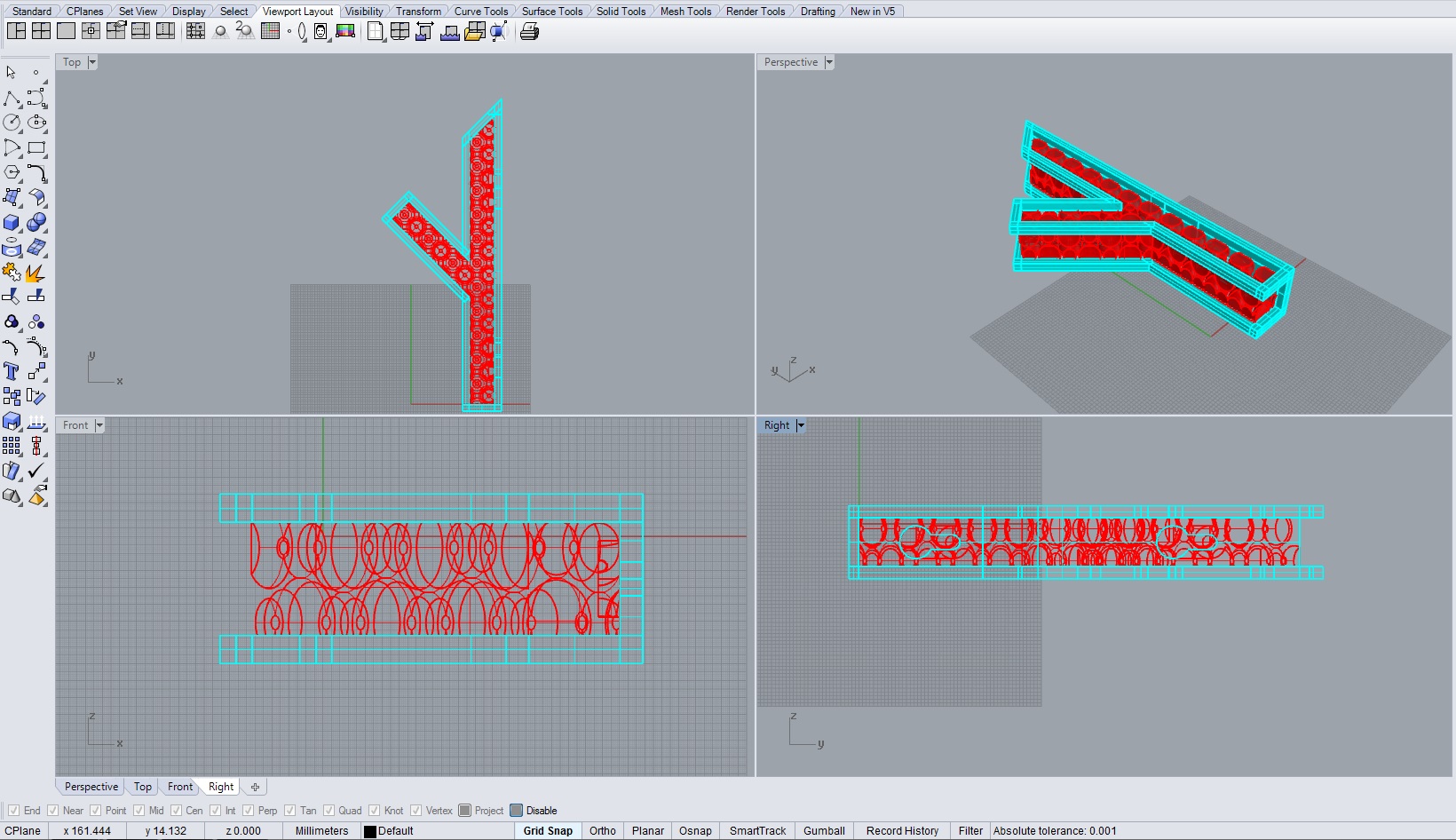This screenshot has width=1456, height=840.
Task: Toggle the Gumball status button
Action: [824, 831]
